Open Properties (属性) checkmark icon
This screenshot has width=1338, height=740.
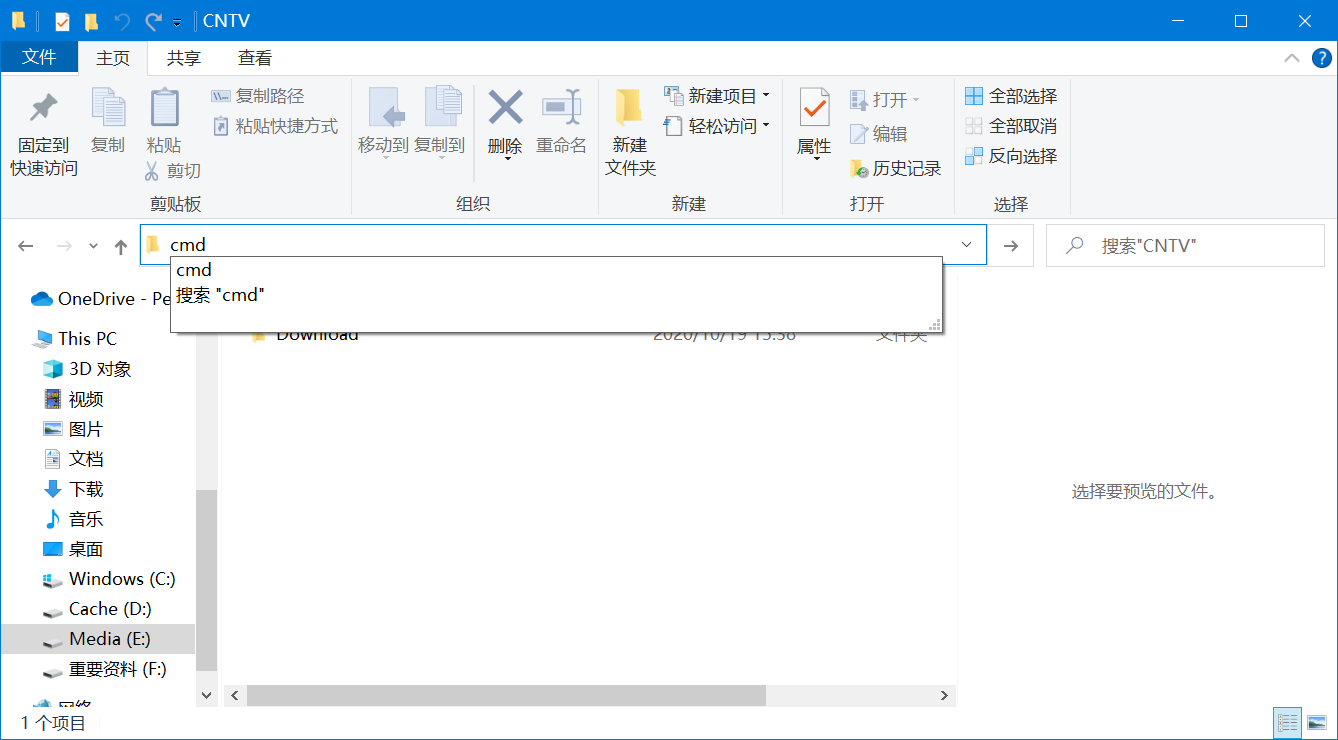814,108
